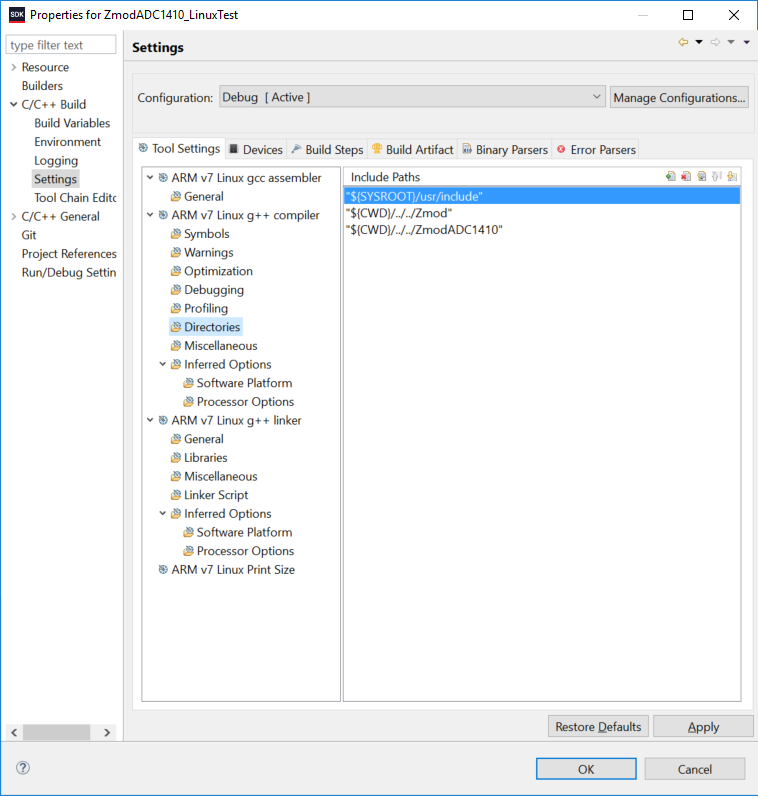Go forward with the greyed arrow icon
This screenshot has width=758, height=796.
point(715,42)
